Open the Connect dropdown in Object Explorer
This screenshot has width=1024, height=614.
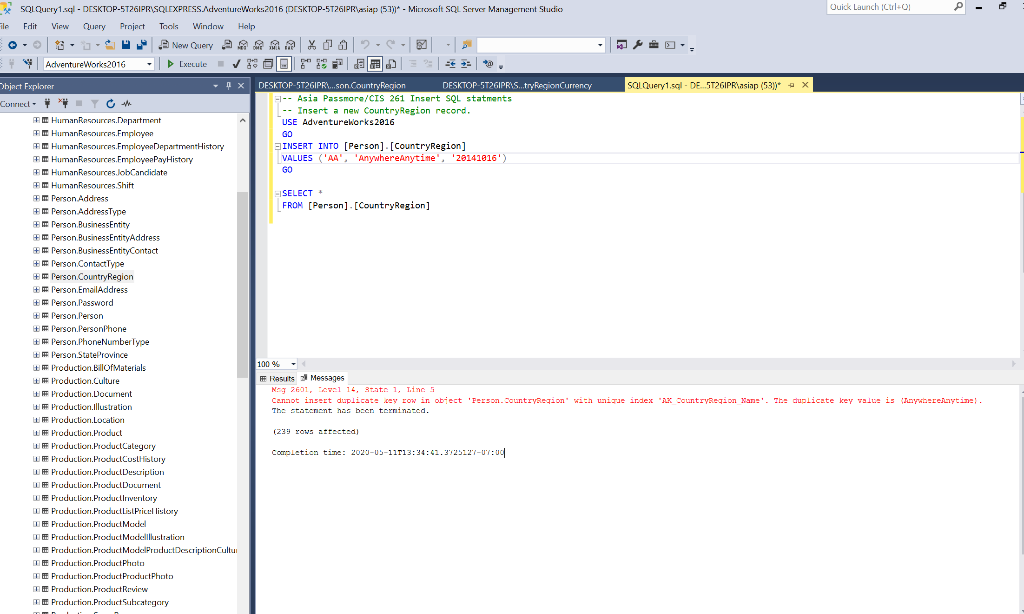coord(18,104)
